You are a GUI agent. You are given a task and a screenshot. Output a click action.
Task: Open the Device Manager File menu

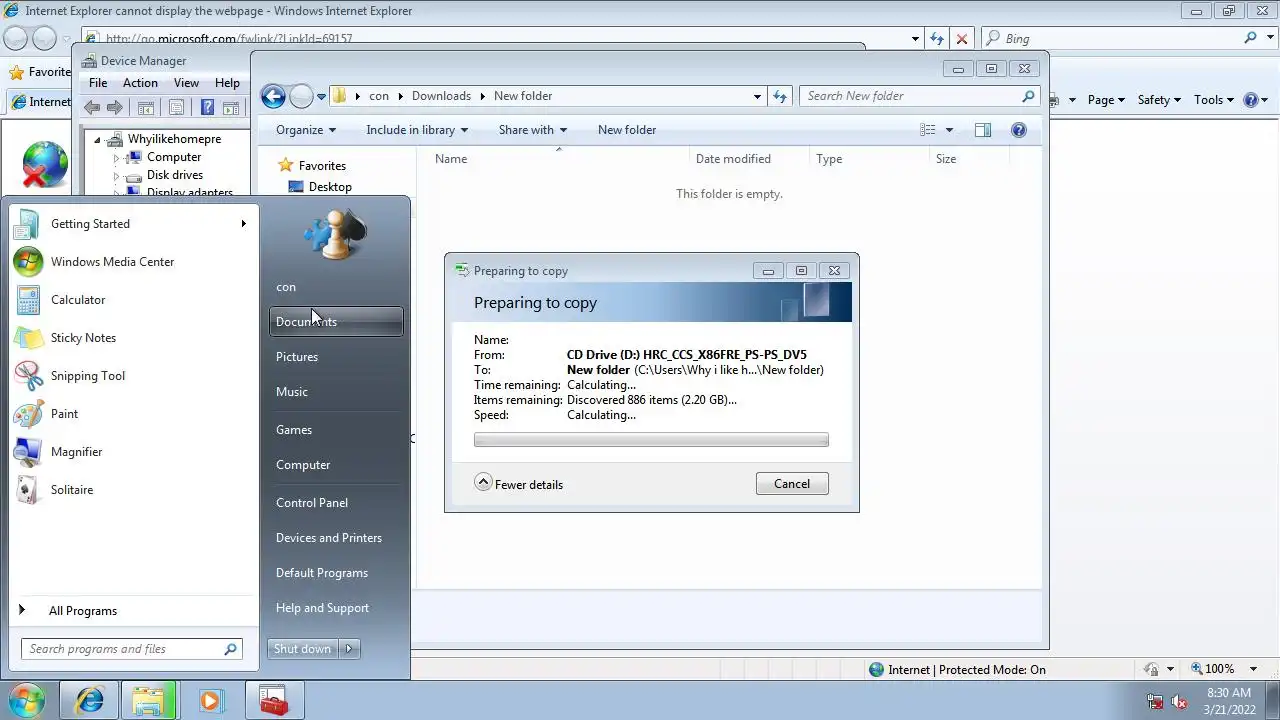click(98, 83)
